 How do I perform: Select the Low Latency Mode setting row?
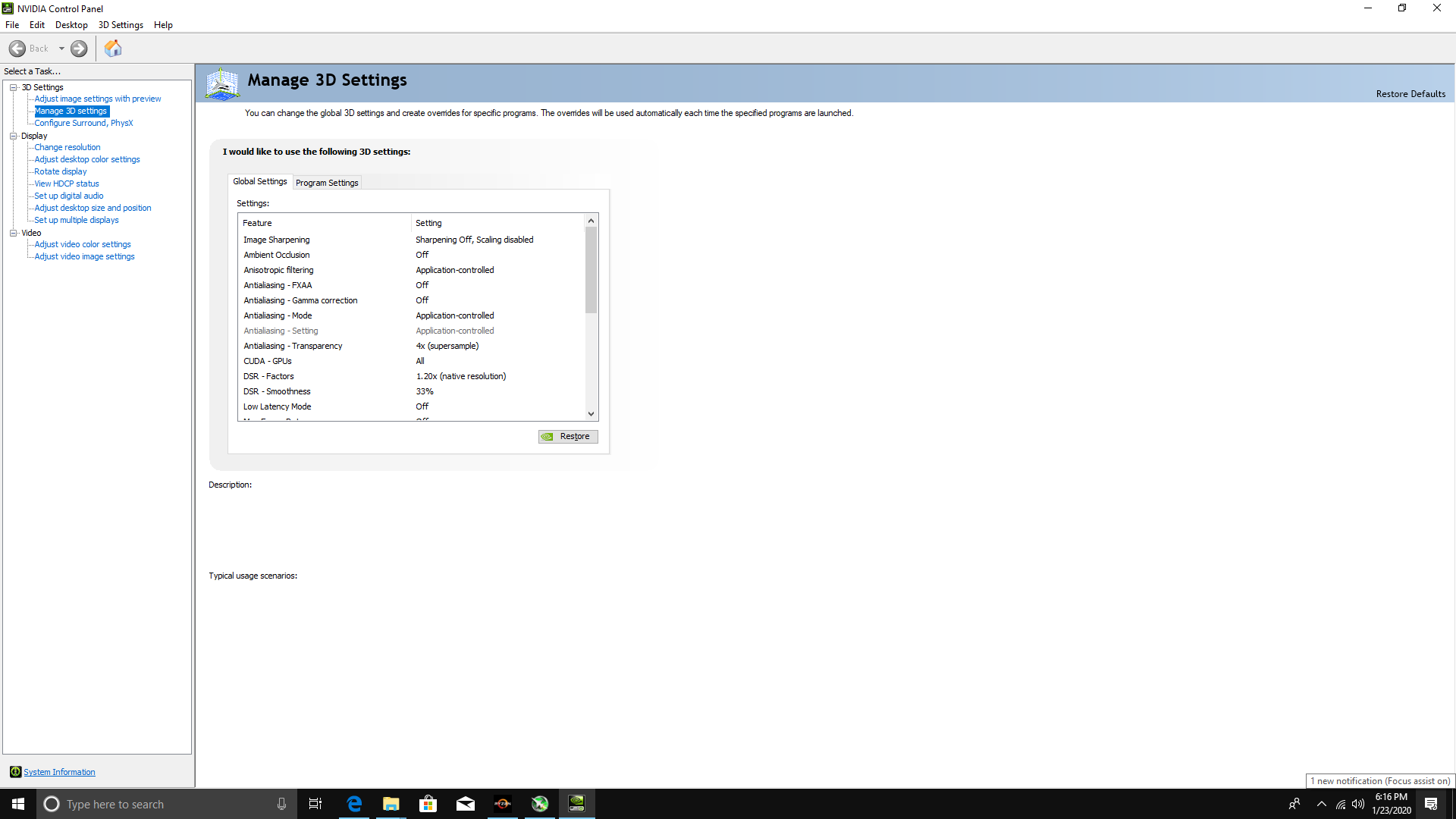tap(278, 406)
